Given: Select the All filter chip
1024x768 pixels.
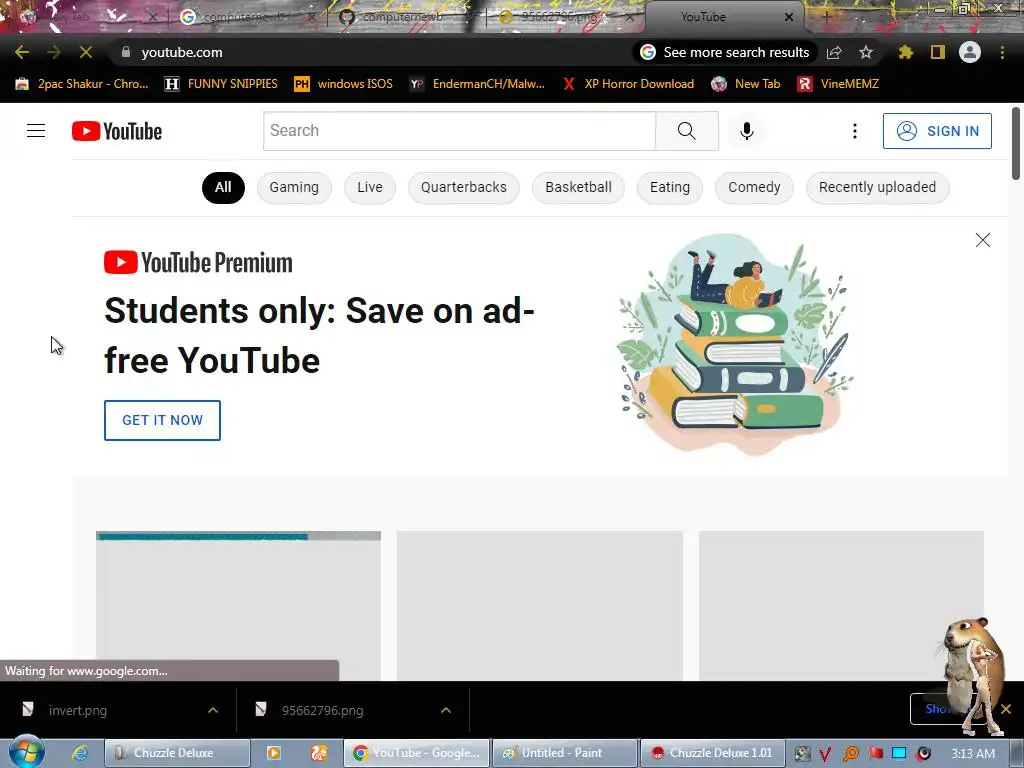Looking at the screenshot, I should 223,187.
